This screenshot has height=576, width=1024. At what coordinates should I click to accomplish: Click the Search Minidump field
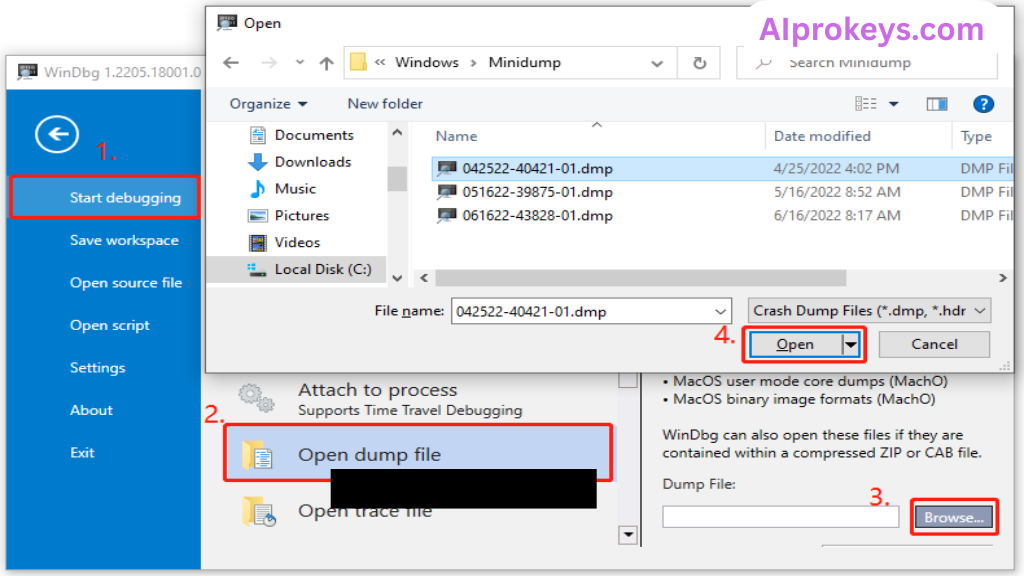869,63
